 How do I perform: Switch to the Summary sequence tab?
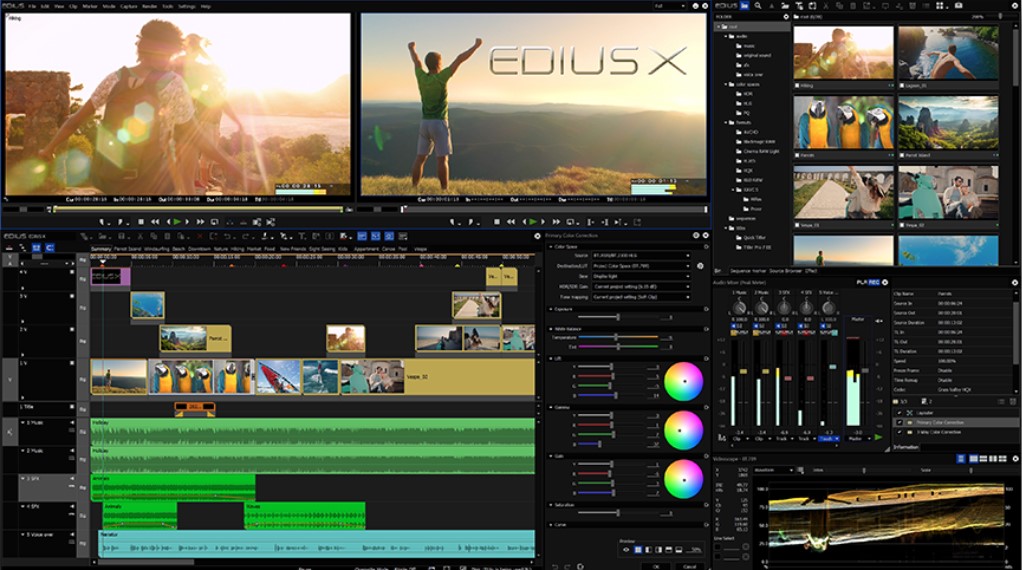tap(101, 249)
